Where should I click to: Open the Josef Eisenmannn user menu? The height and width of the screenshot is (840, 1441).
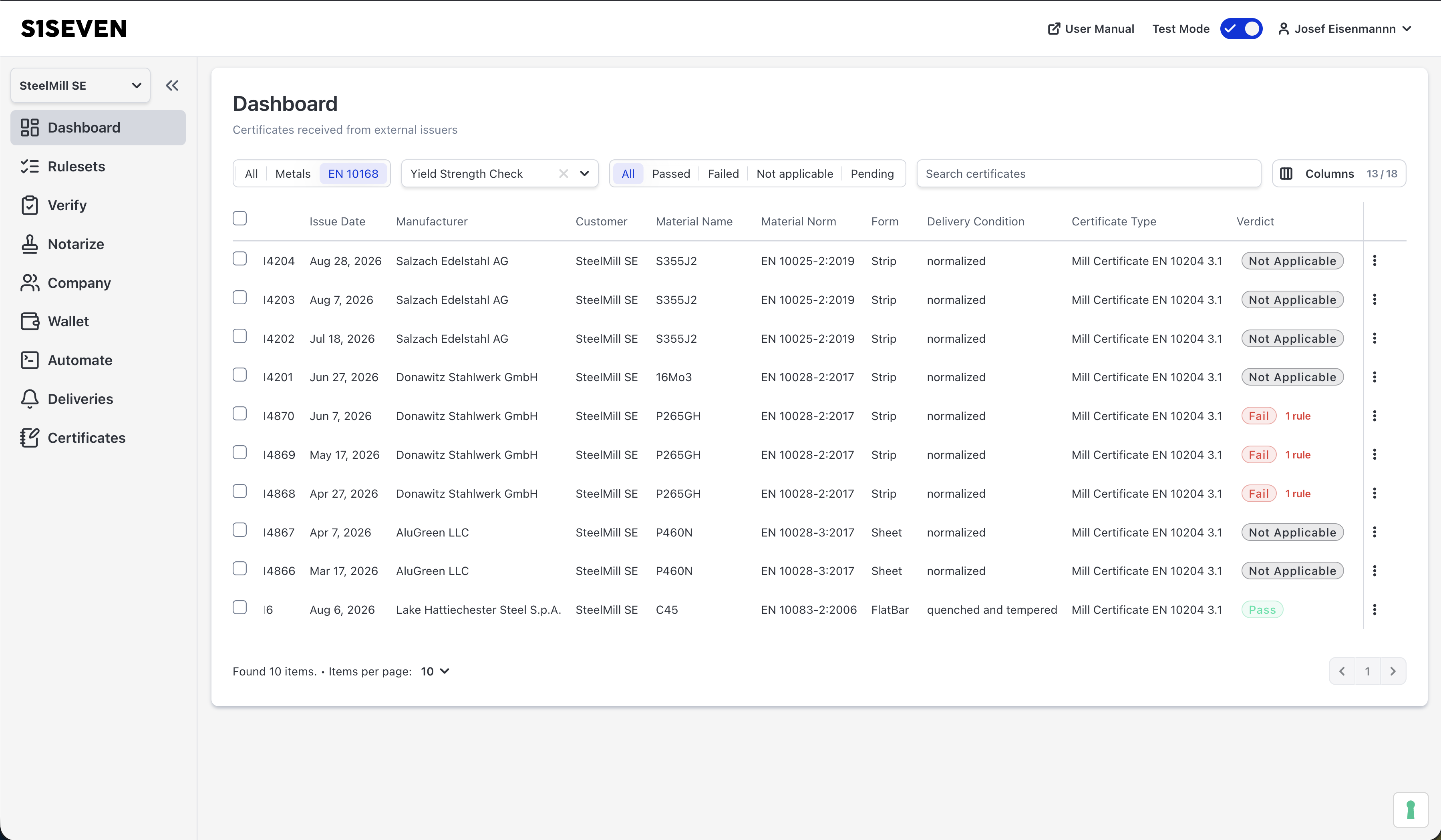click(1345, 28)
